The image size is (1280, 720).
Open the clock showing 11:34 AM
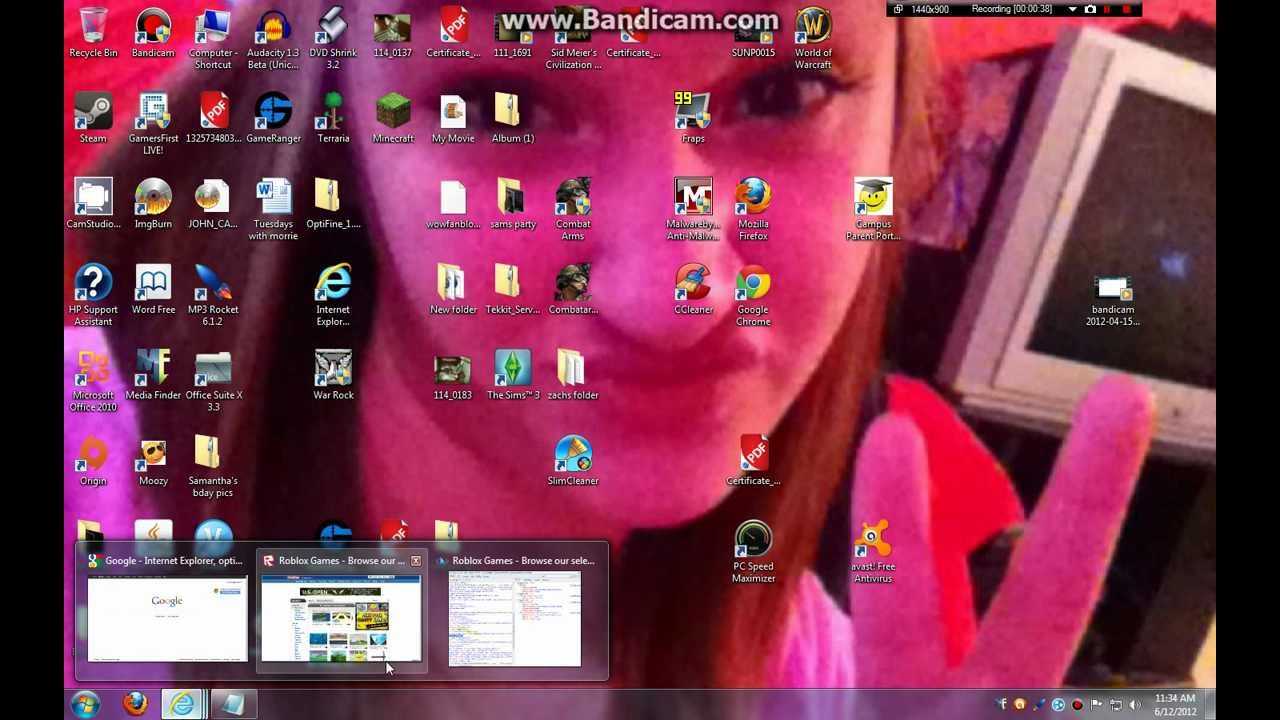1175,705
